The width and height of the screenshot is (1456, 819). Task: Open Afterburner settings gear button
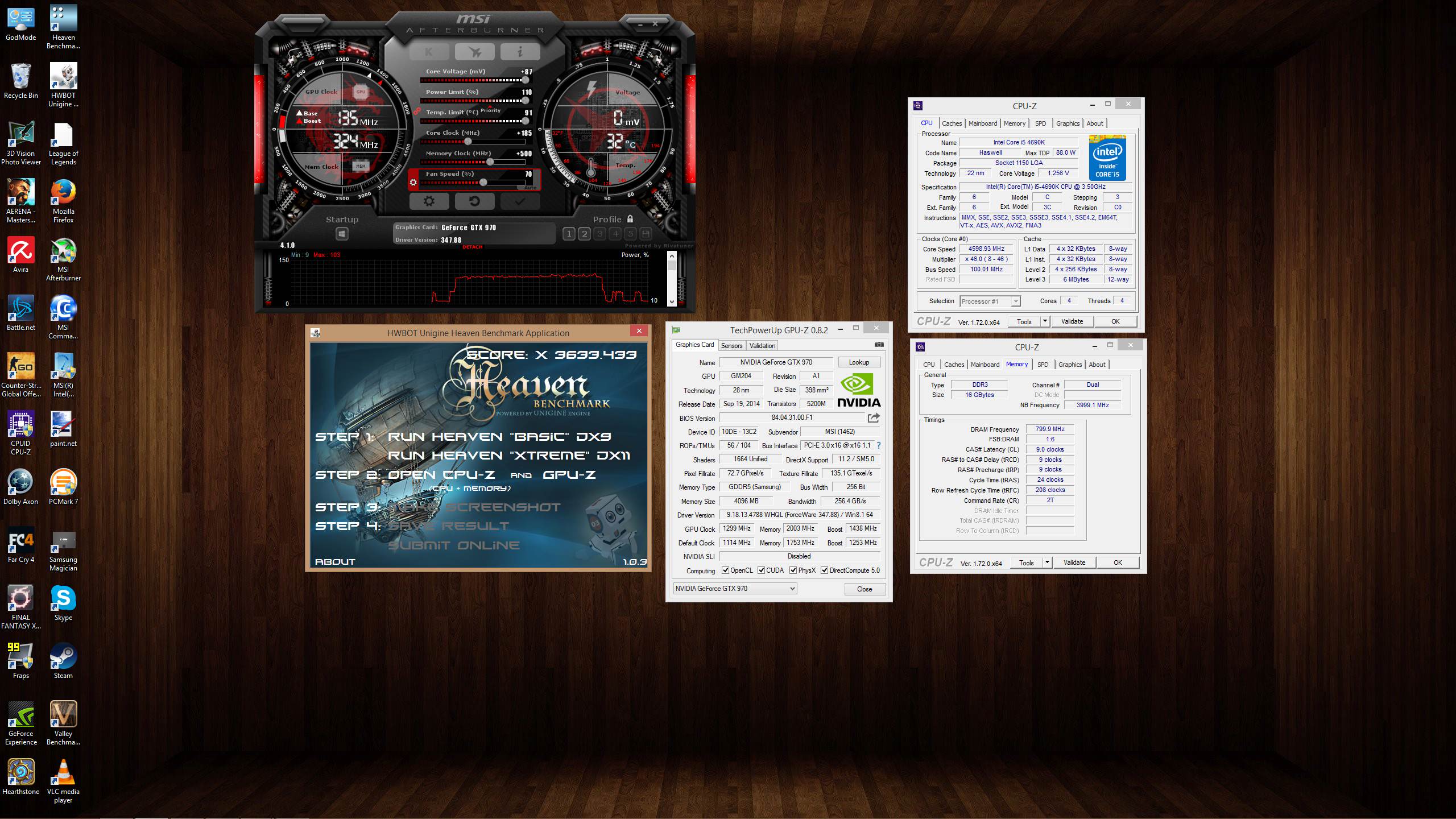(x=429, y=201)
